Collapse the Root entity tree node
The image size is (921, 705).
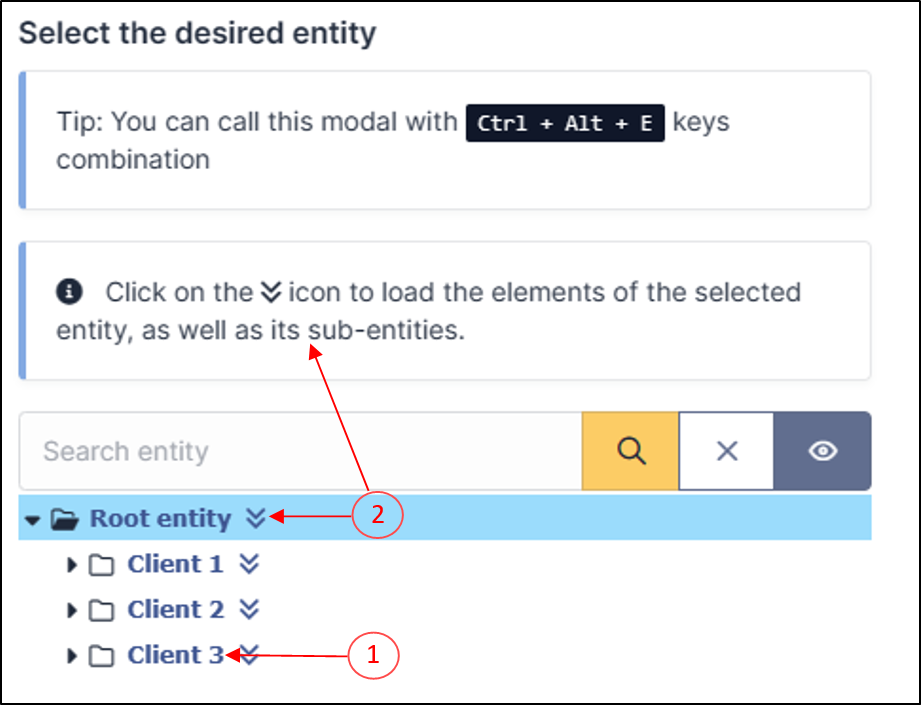tap(33, 520)
